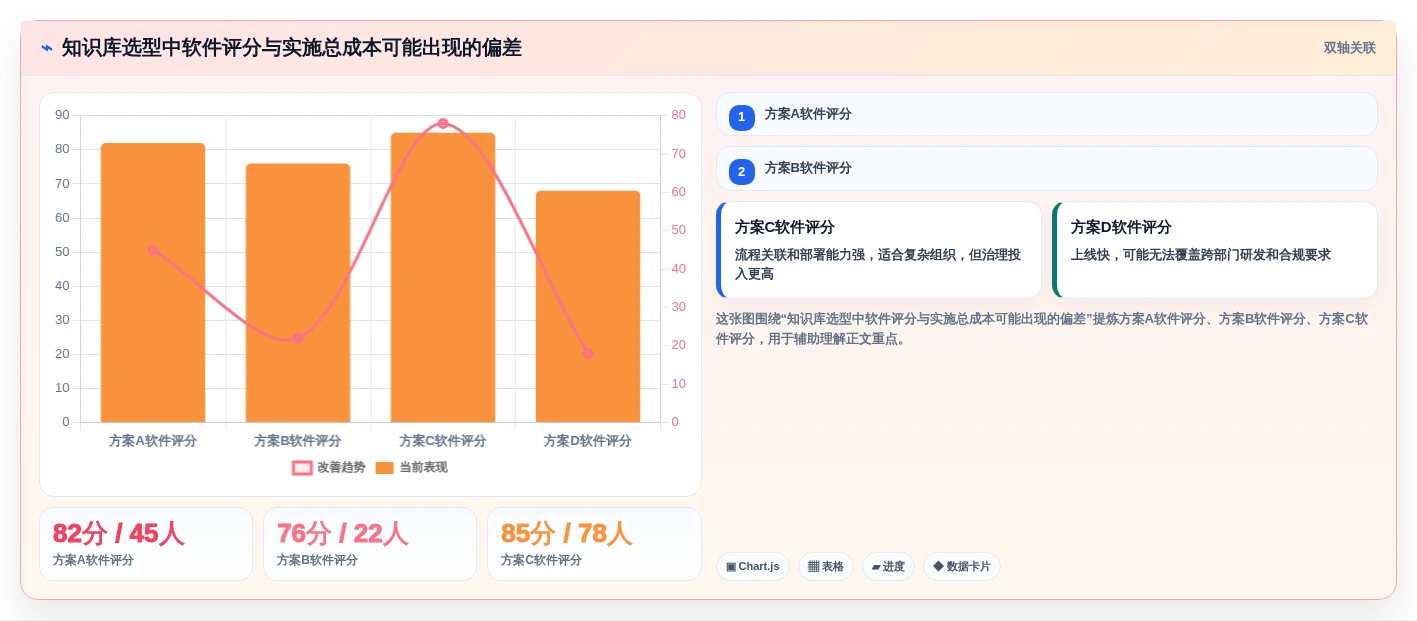Click the Chart.js tag
Screen dimensions: 1417x621
[x=753, y=567]
